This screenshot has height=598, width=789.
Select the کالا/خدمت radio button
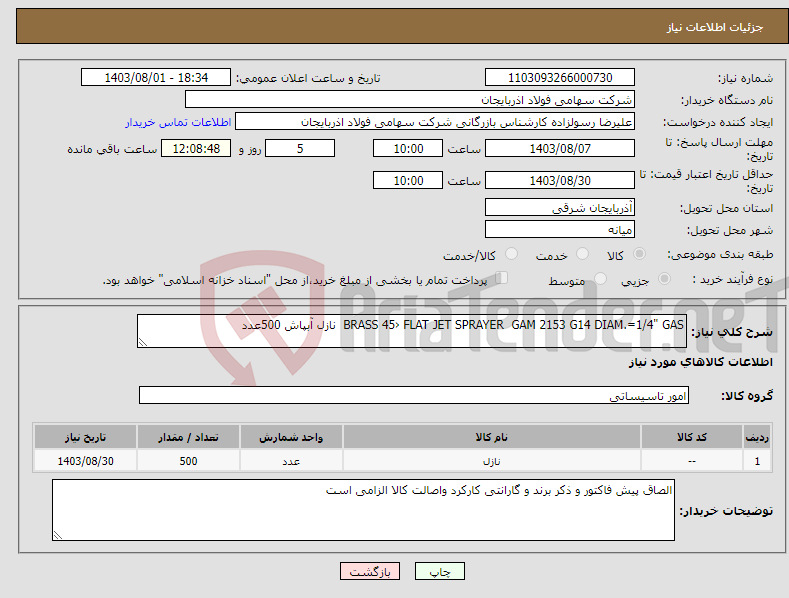tap(511, 254)
